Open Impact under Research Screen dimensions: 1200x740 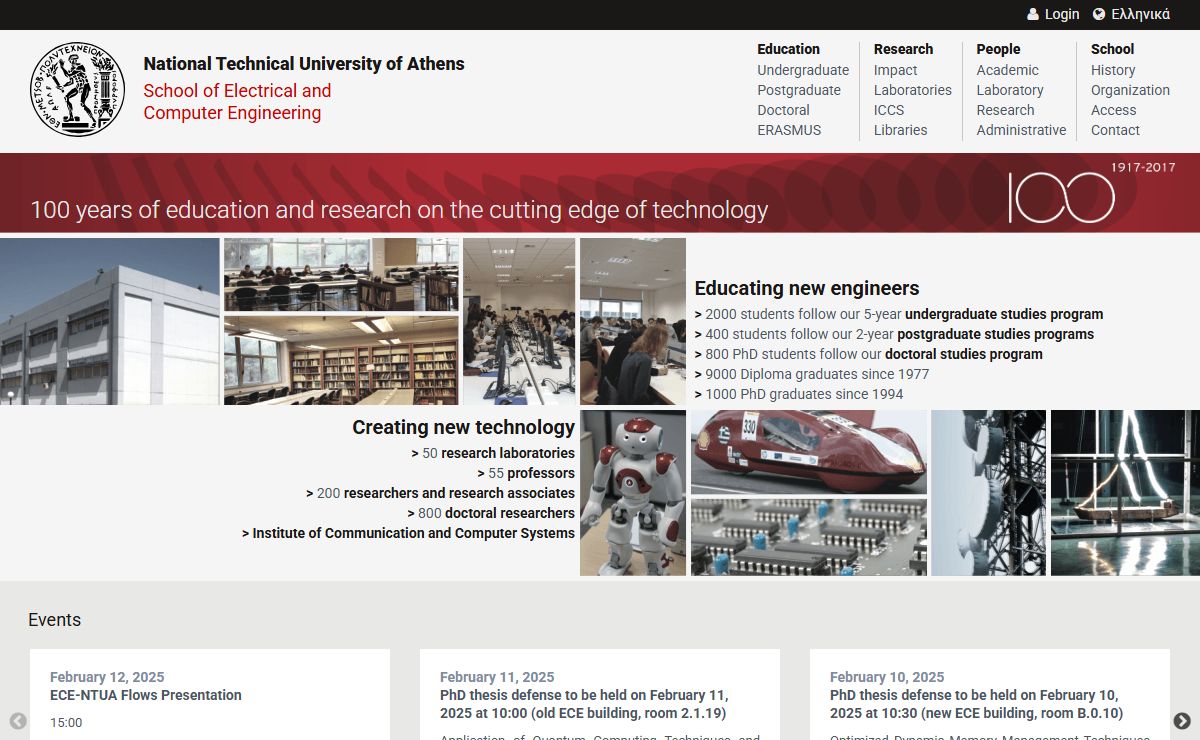(x=895, y=70)
